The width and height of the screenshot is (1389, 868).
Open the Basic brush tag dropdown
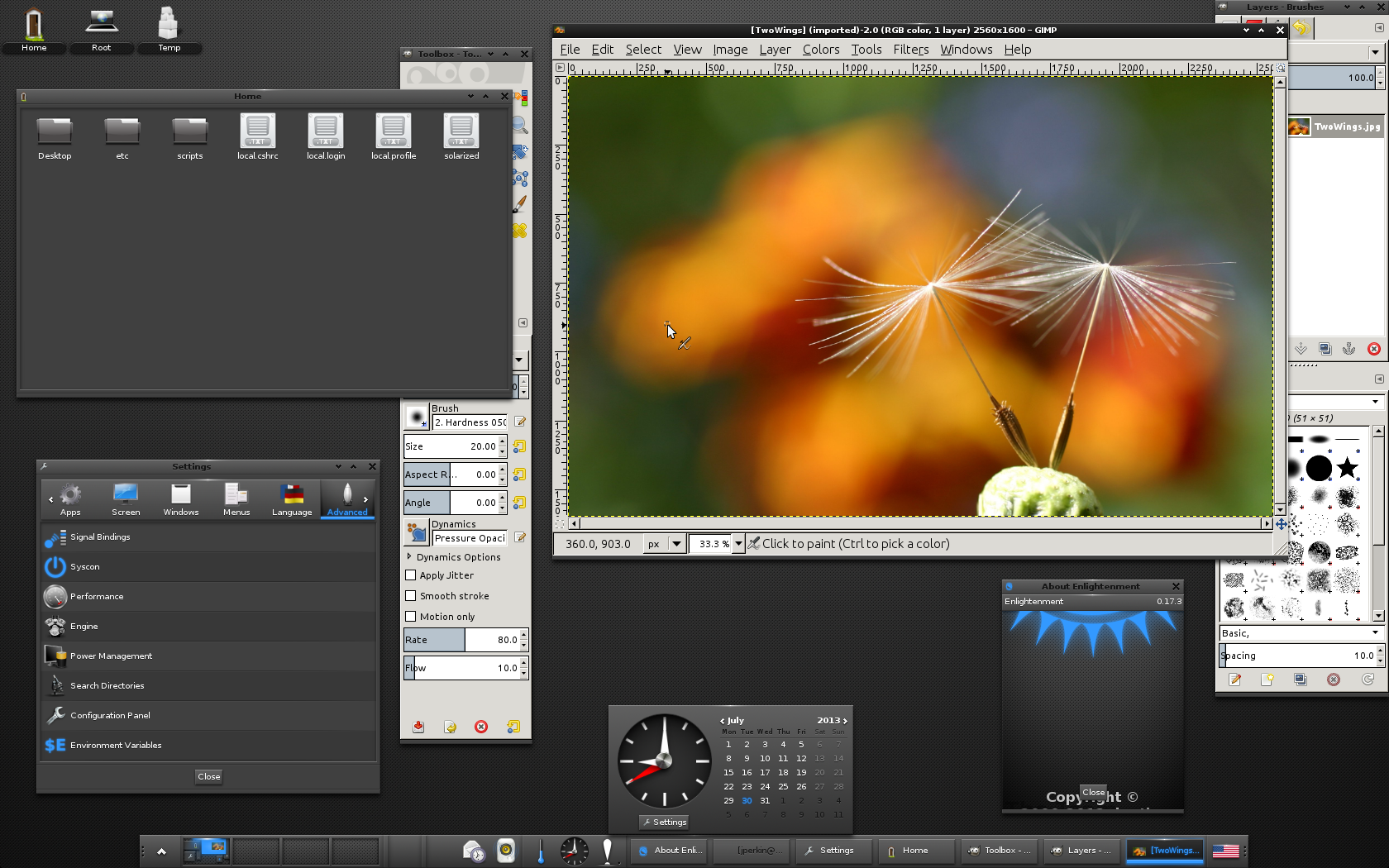tap(1375, 633)
